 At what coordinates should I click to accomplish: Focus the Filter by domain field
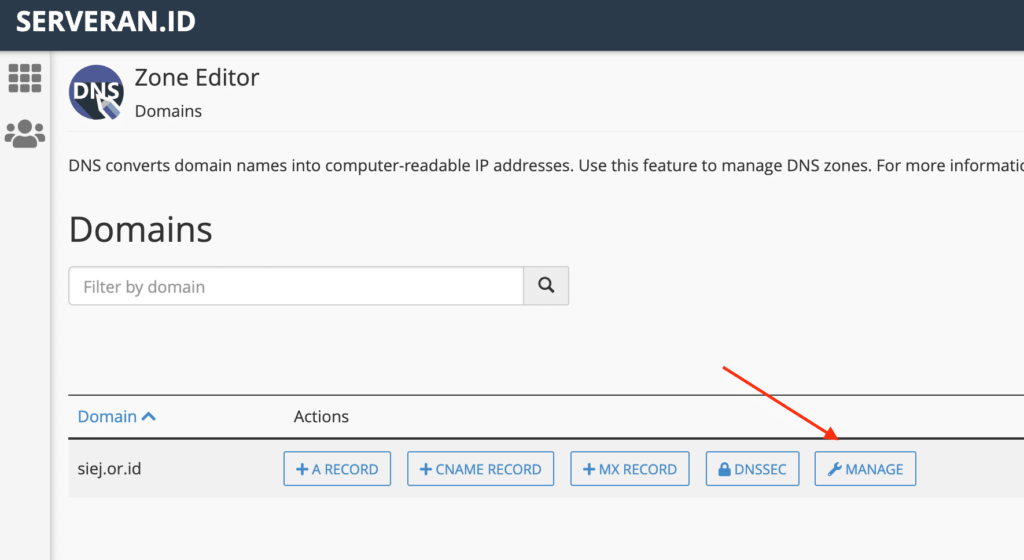point(296,285)
